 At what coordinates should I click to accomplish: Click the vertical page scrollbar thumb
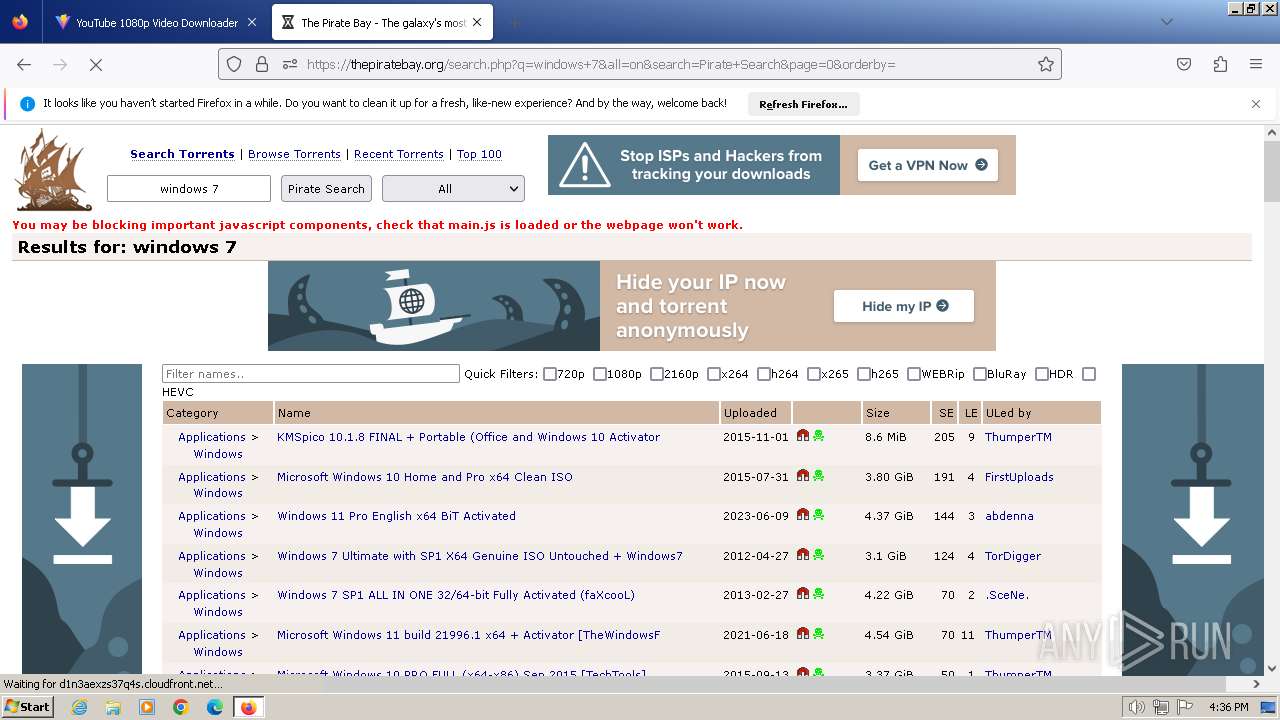click(x=1272, y=170)
